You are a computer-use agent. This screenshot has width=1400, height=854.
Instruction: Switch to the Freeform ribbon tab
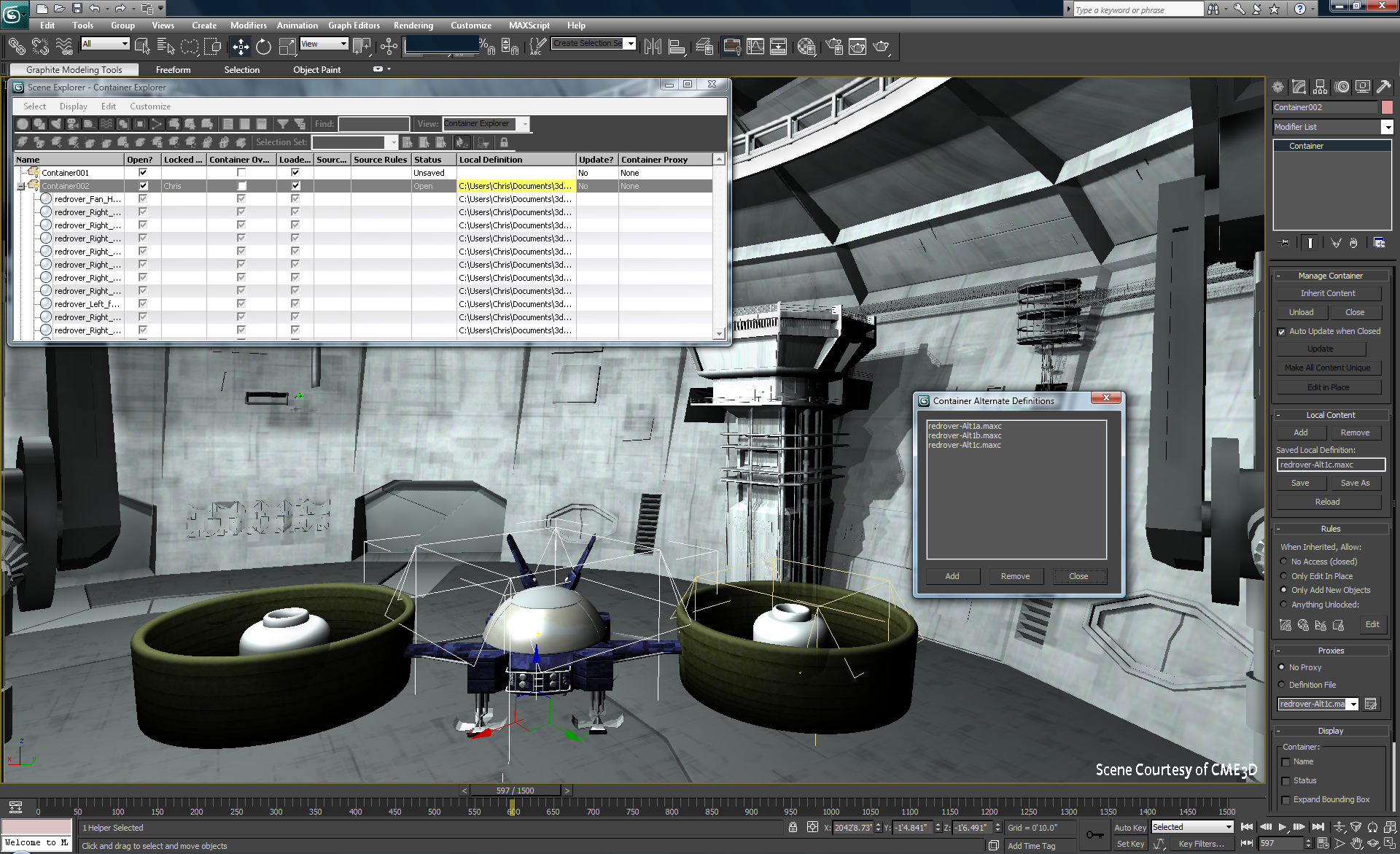[173, 69]
